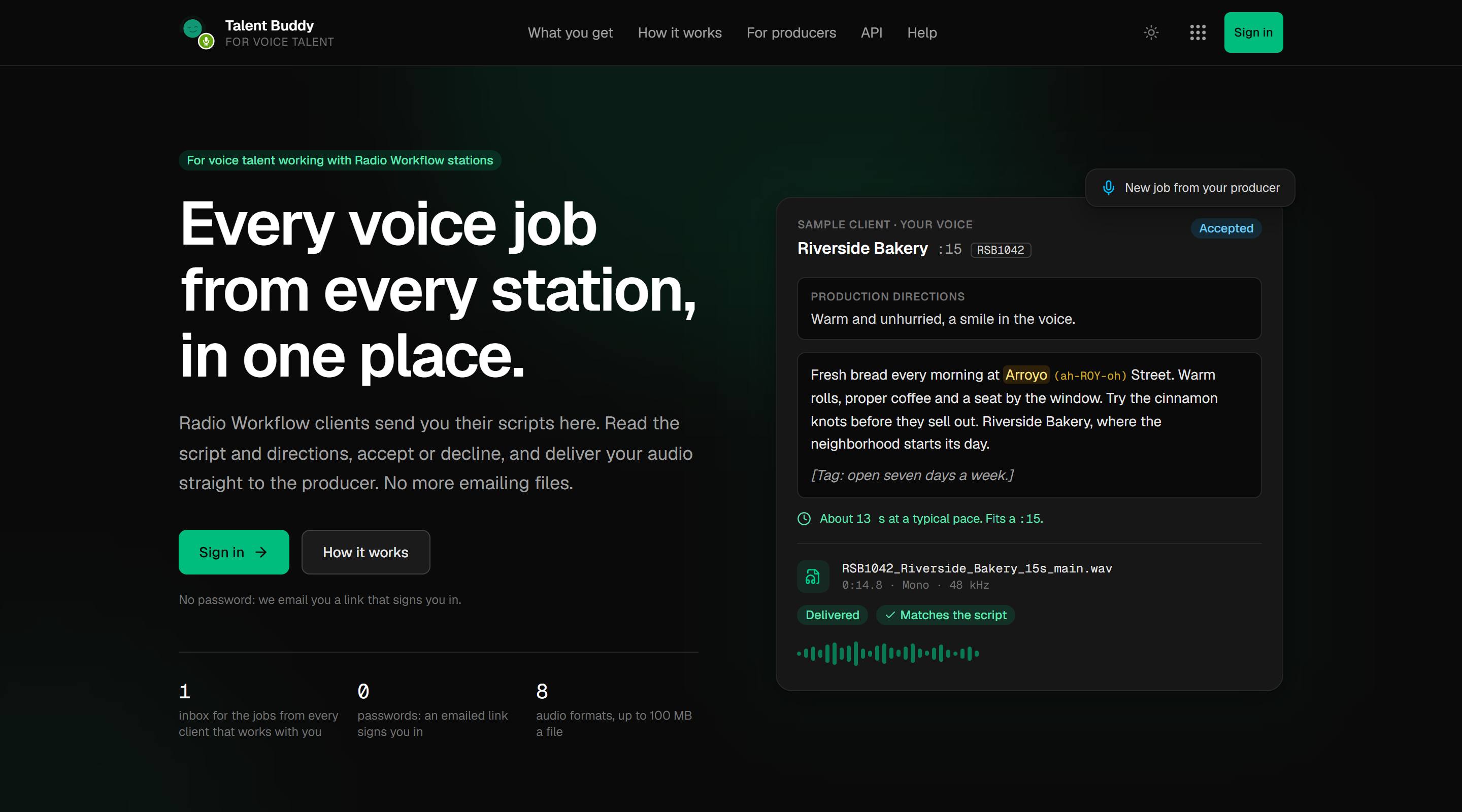
Task: Click the green For voice talent pill banner
Action: [340, 160]
